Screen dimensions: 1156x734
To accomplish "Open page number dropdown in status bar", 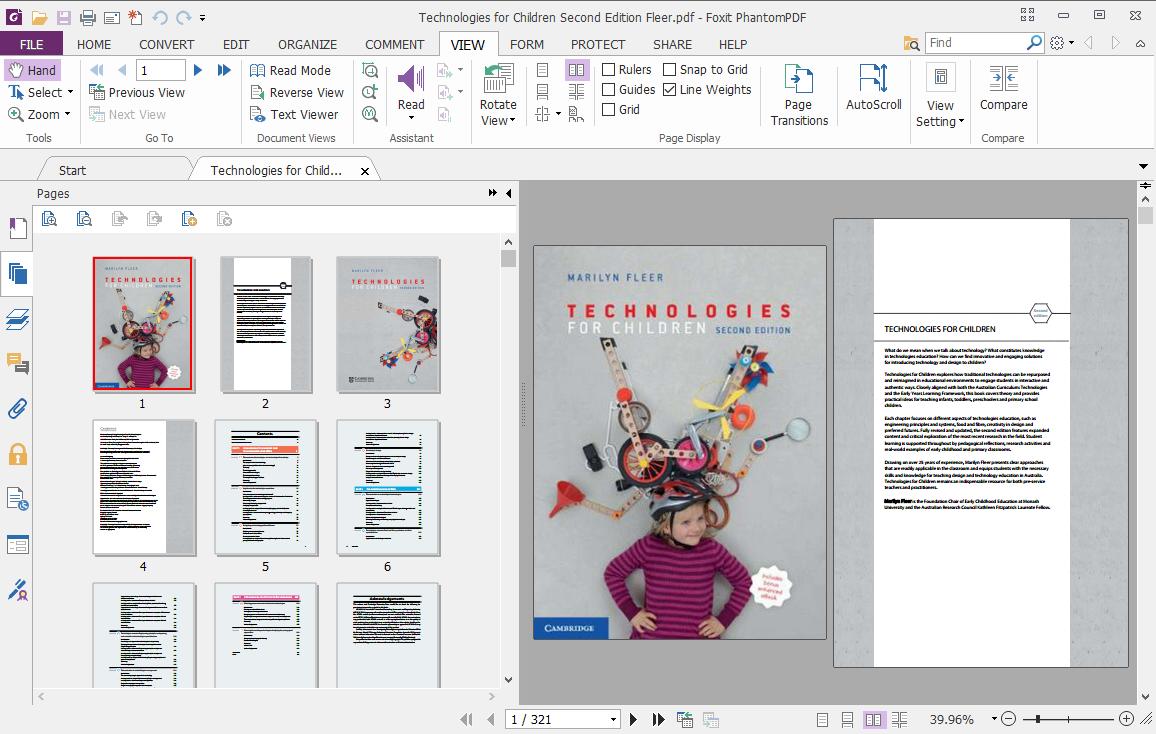I will coord(613,719).
